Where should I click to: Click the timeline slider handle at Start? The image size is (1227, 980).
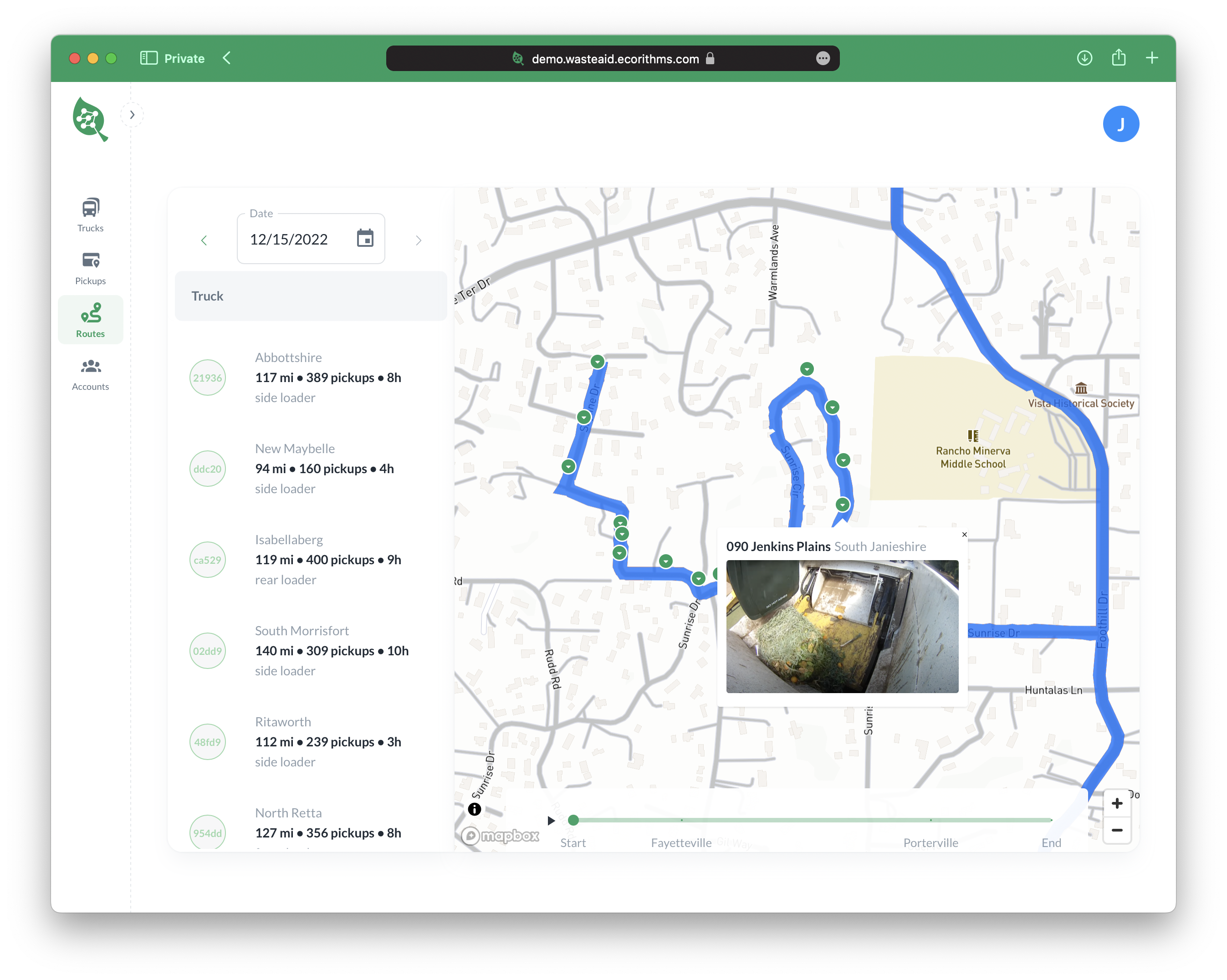(x=573, y=820)
